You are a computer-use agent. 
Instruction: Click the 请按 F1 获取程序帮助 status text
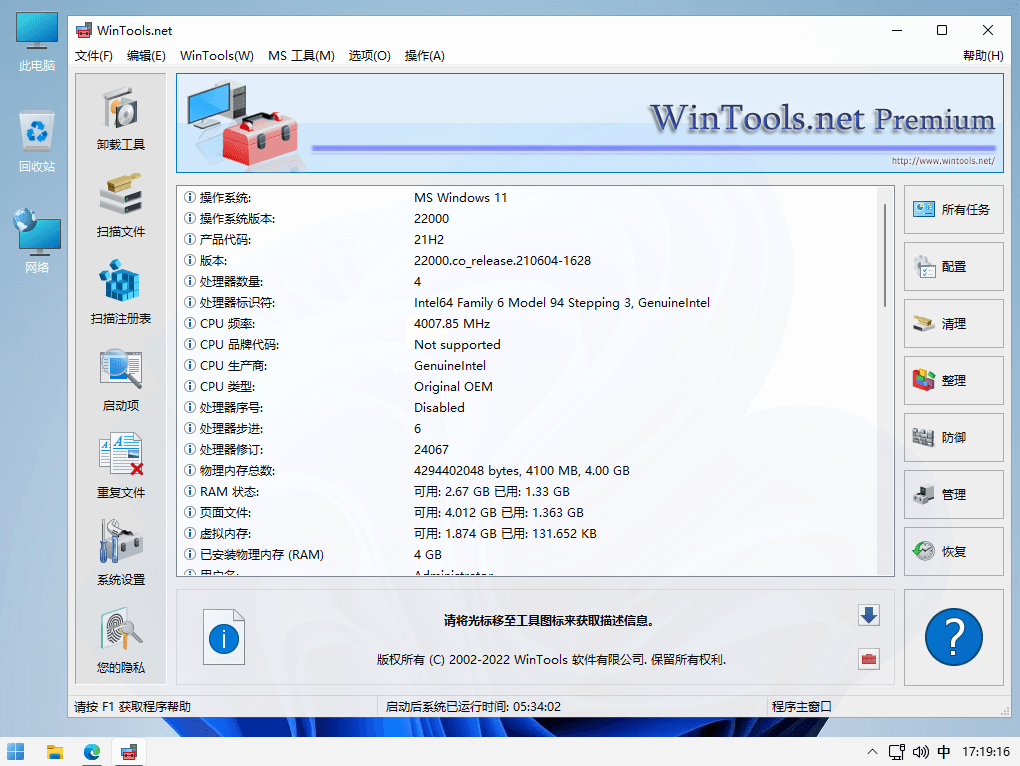coord(133,707)
